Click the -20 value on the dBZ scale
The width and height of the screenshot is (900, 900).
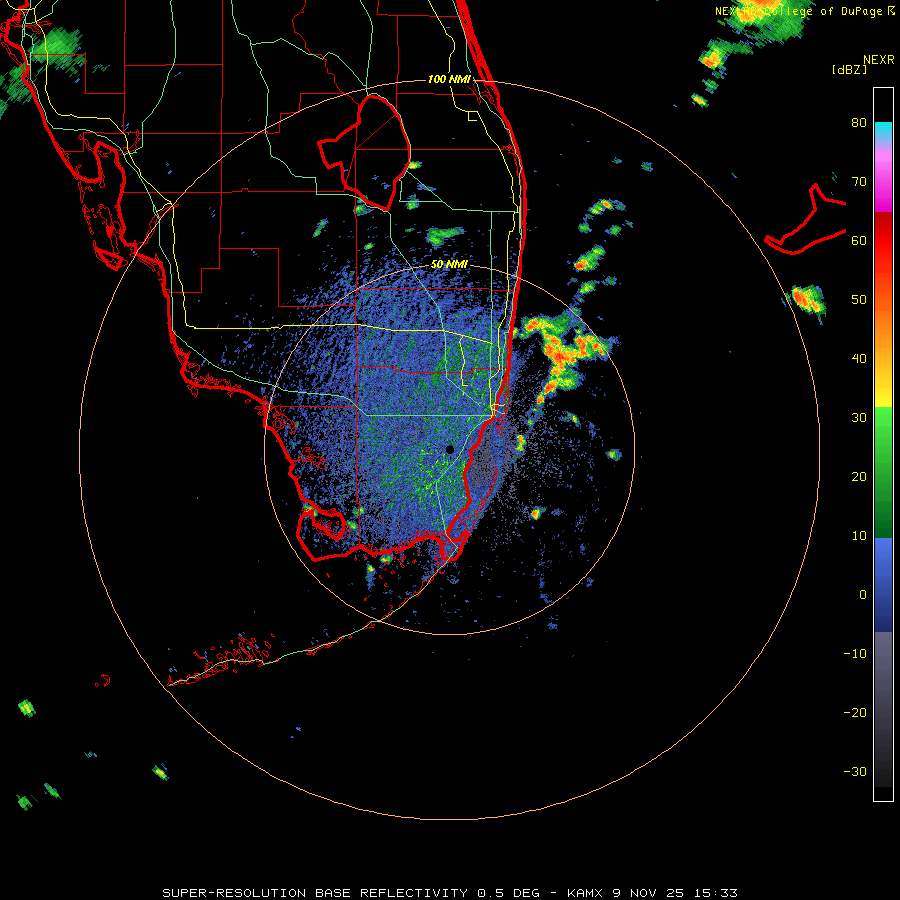coord(855,712)
